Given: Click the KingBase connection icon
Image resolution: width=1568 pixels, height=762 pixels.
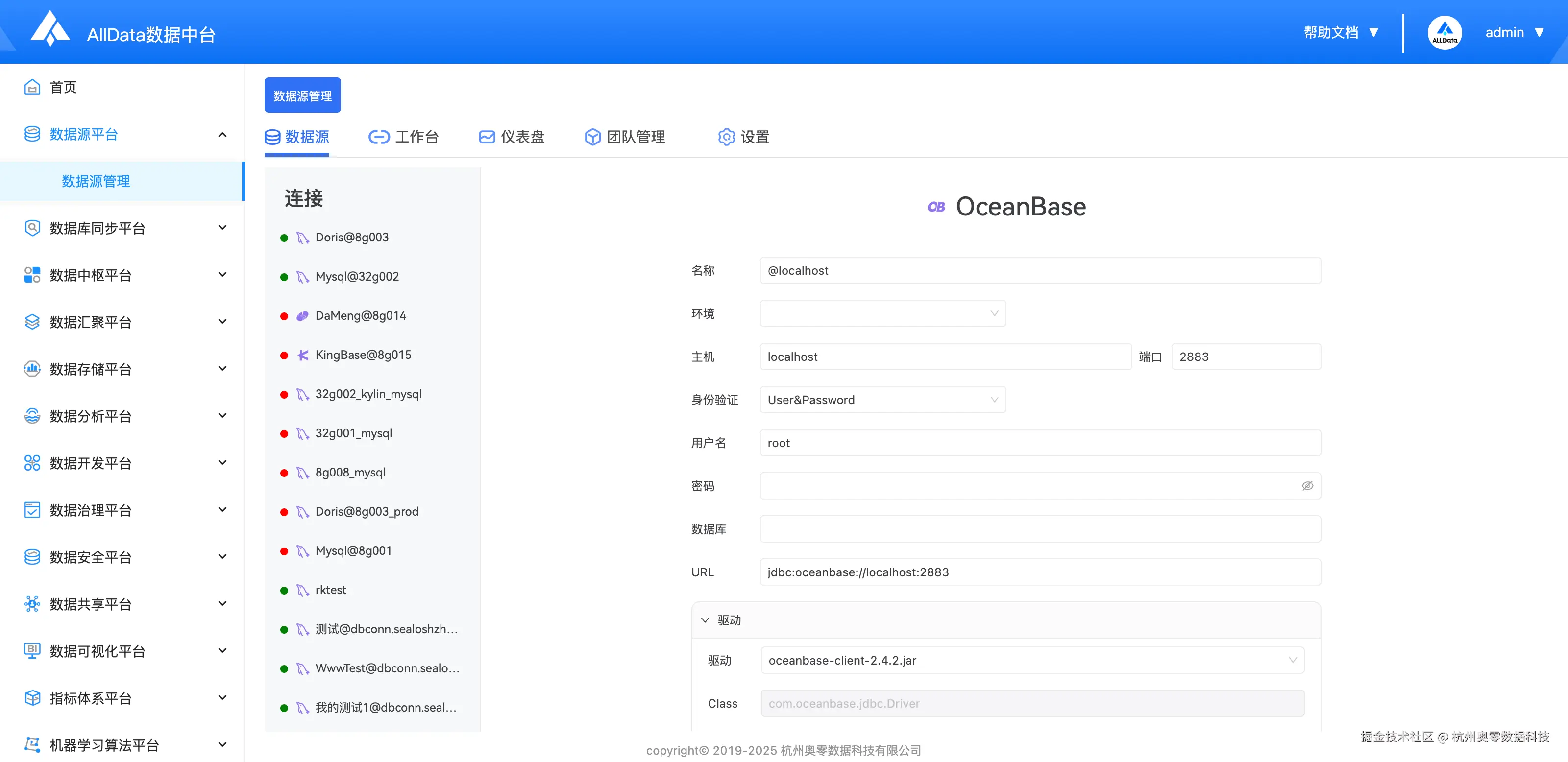Looking at the screenshot, I should [302, 355].
